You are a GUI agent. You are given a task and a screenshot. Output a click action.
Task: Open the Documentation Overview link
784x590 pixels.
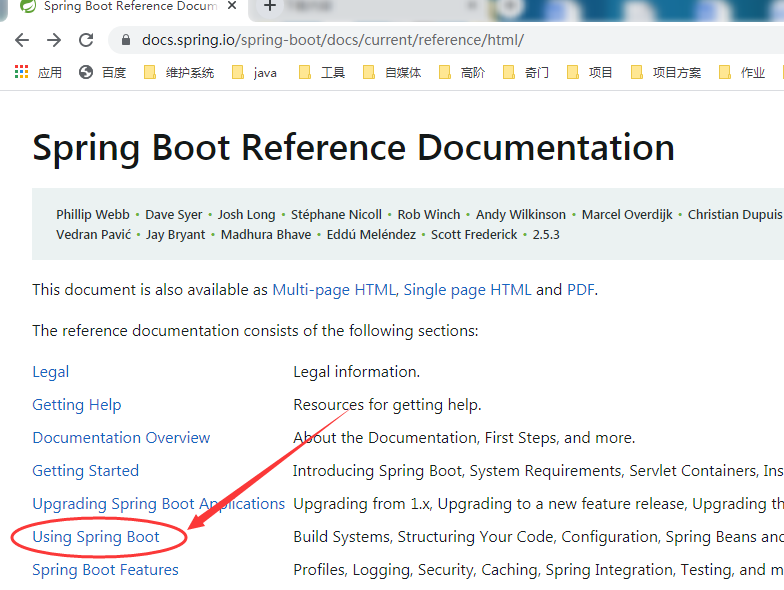[121, 438]
